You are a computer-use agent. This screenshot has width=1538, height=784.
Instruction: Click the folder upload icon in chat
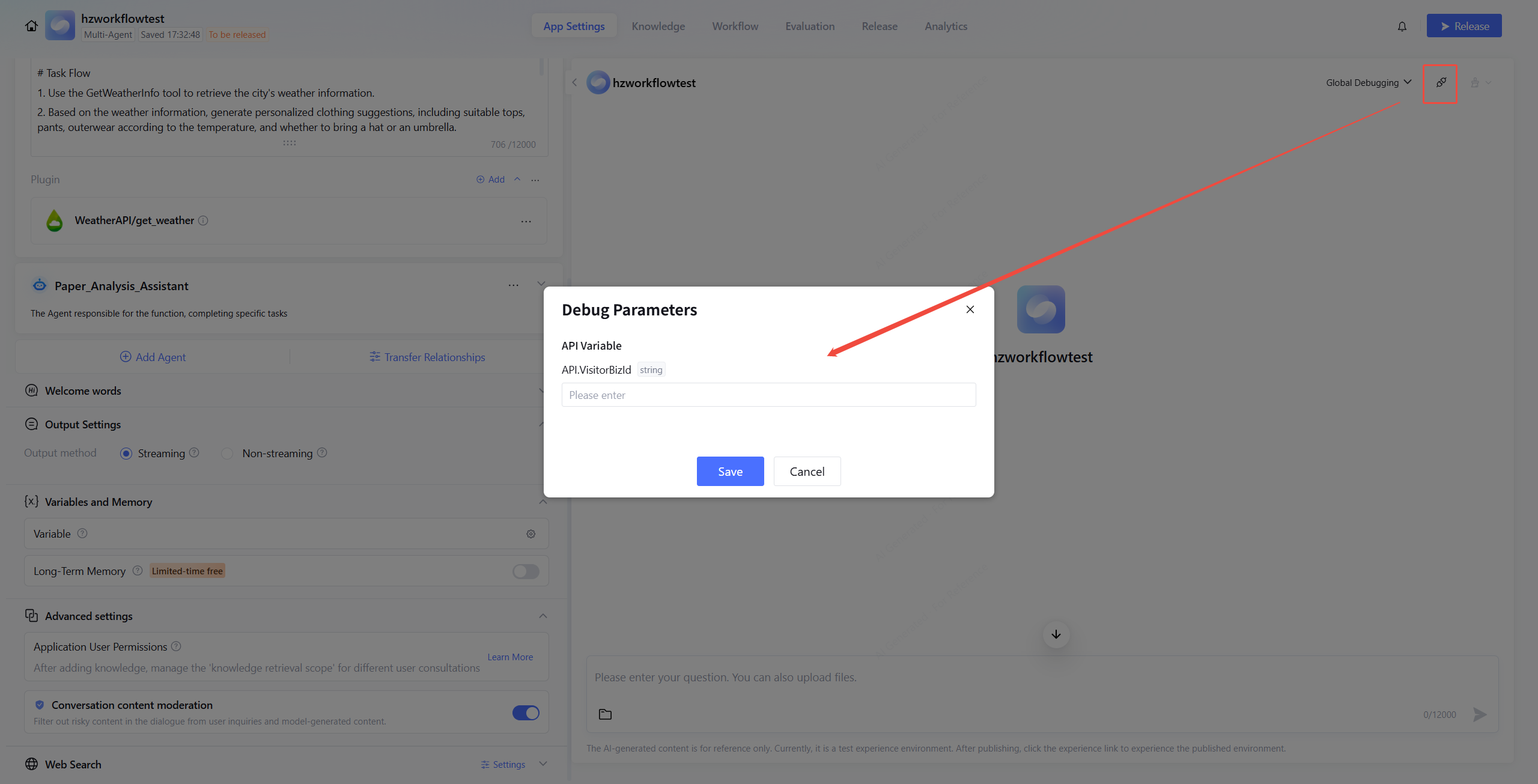(605, 714)
